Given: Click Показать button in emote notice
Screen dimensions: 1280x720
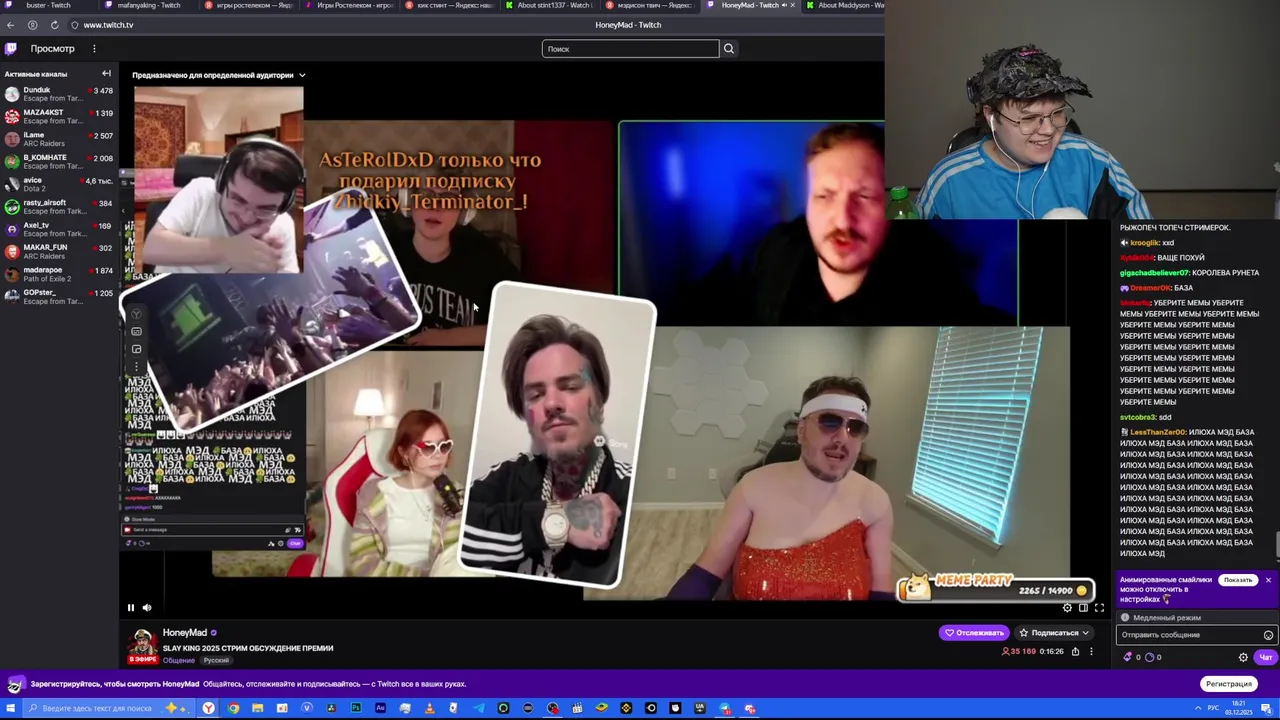Looking at the screenshot, I should pyautogui.click(x=1237, y=580).
